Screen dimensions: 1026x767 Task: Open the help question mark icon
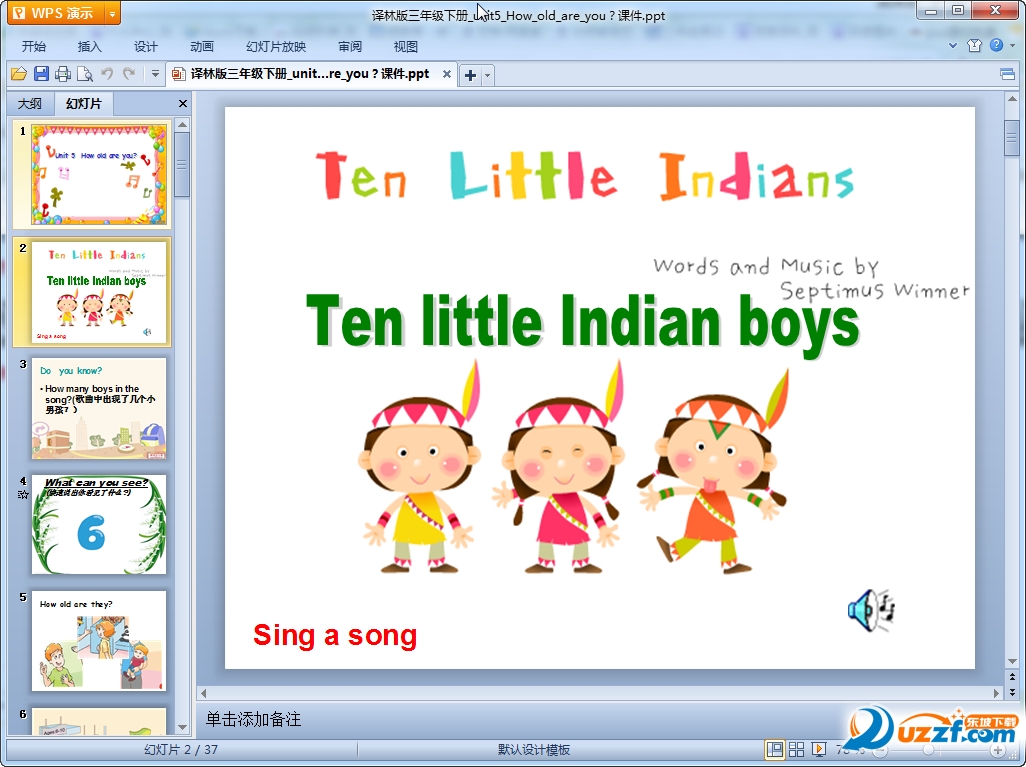996,45
